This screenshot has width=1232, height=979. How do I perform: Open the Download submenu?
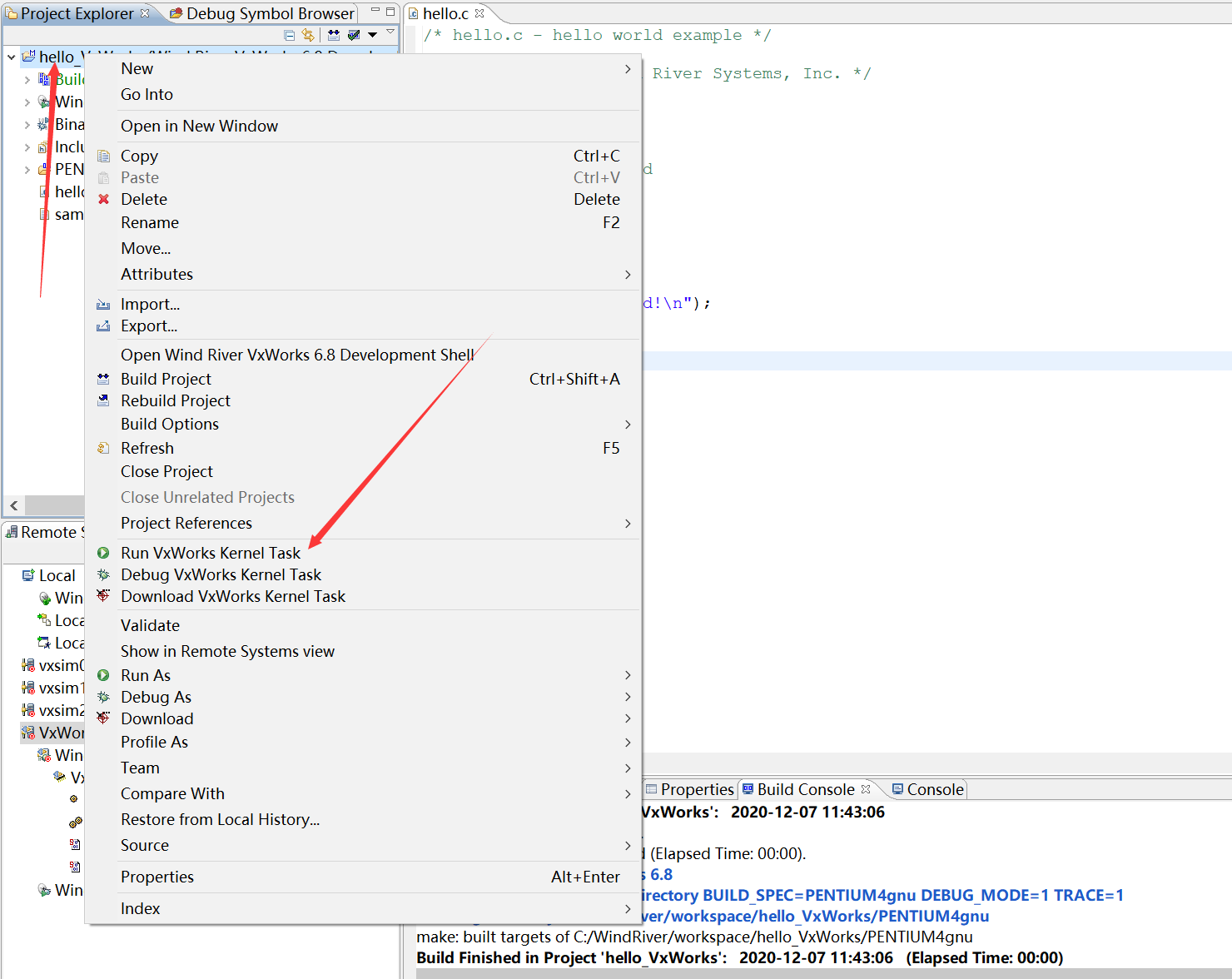pos(363,718)
